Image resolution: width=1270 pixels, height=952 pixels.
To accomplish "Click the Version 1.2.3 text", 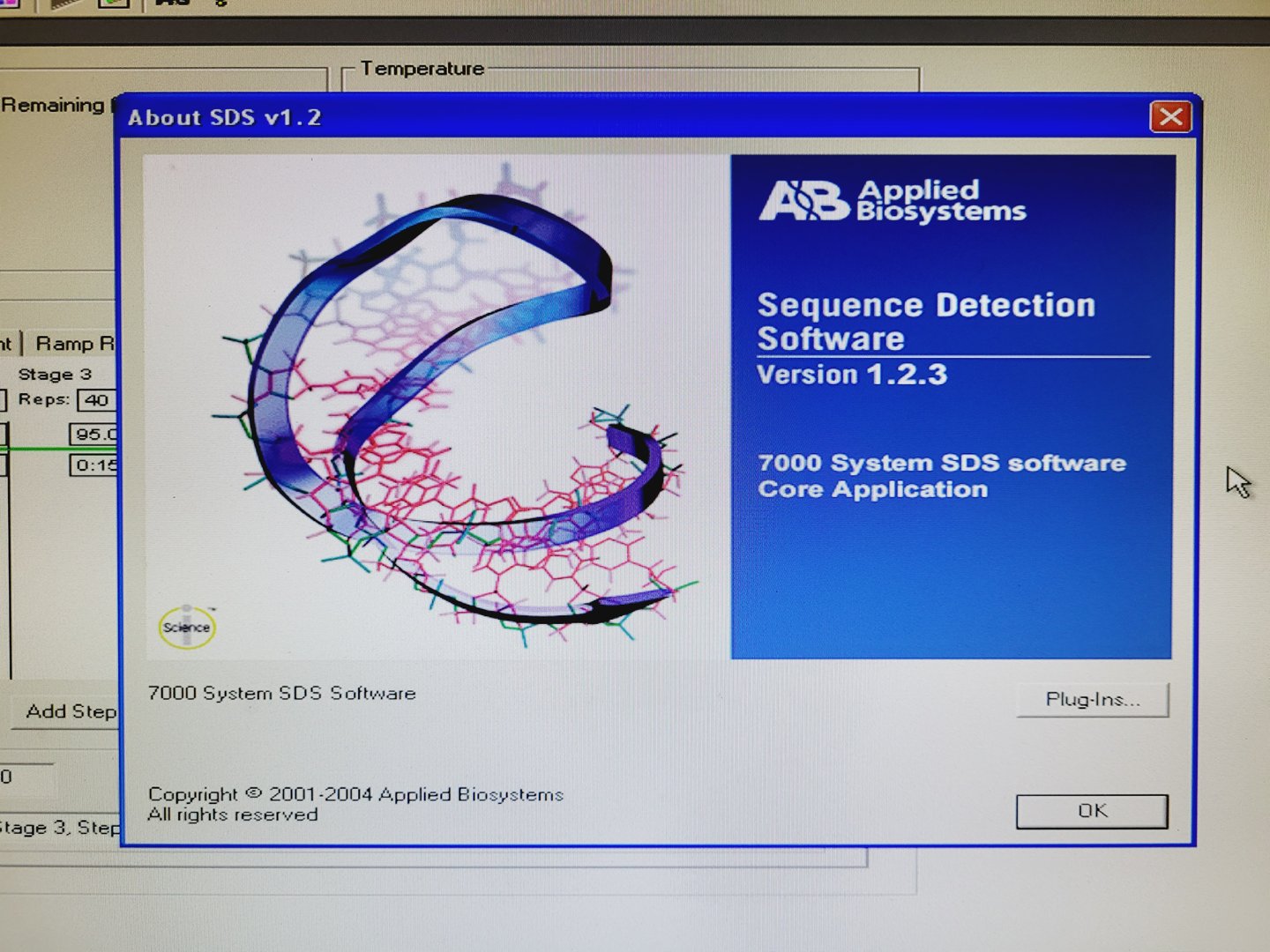I will [852, 375].
